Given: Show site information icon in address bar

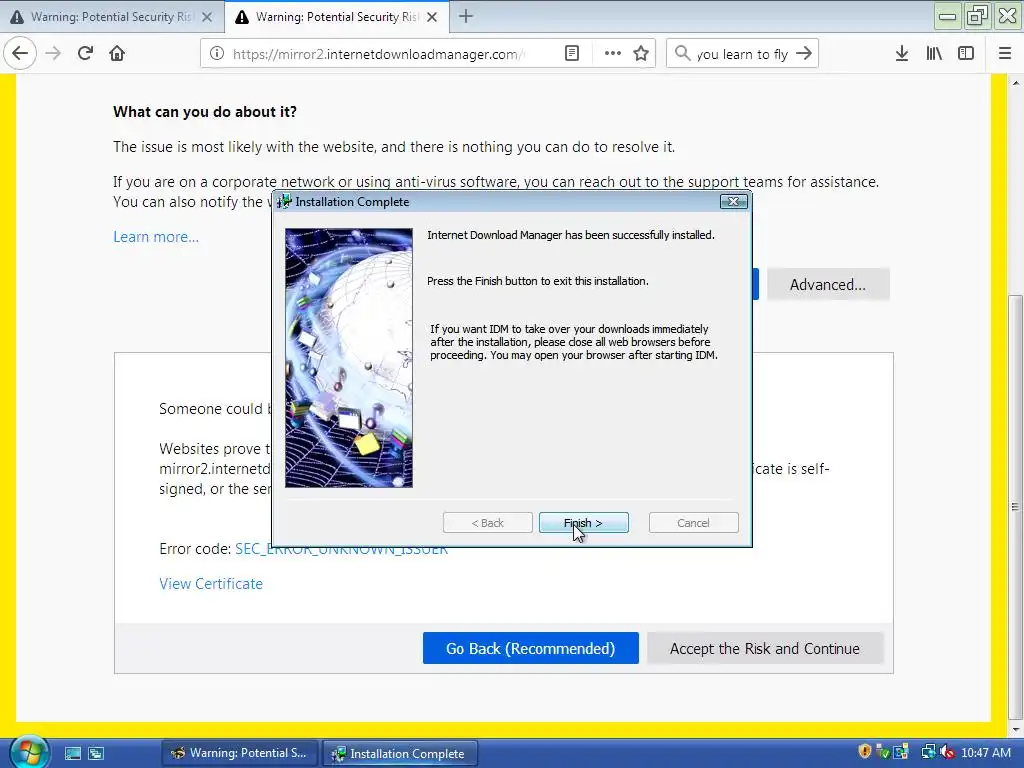Looking at the screenshot, I should [217, 54].
